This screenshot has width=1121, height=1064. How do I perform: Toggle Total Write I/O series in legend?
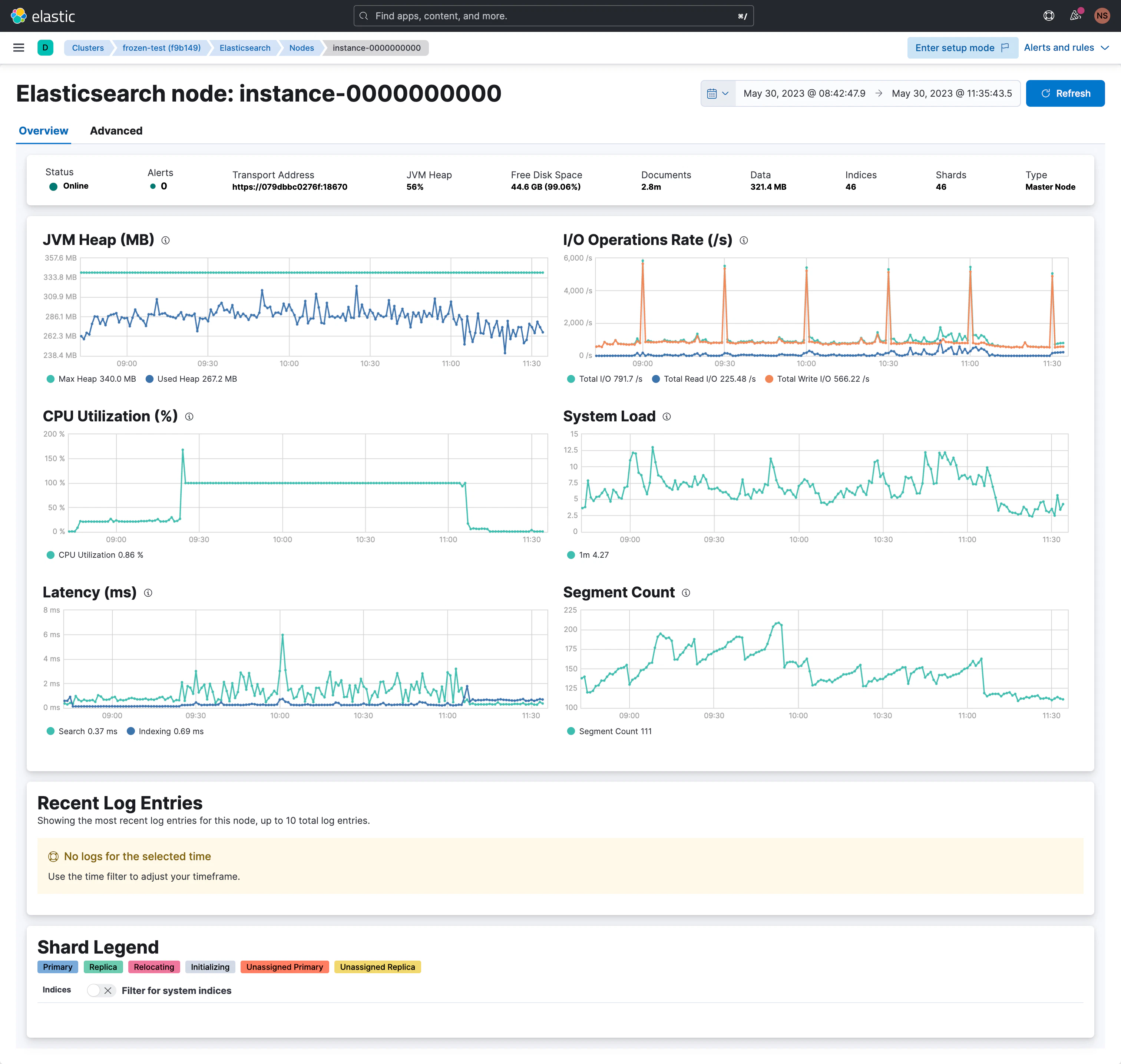pyautogui.click(x=817, y=379)
